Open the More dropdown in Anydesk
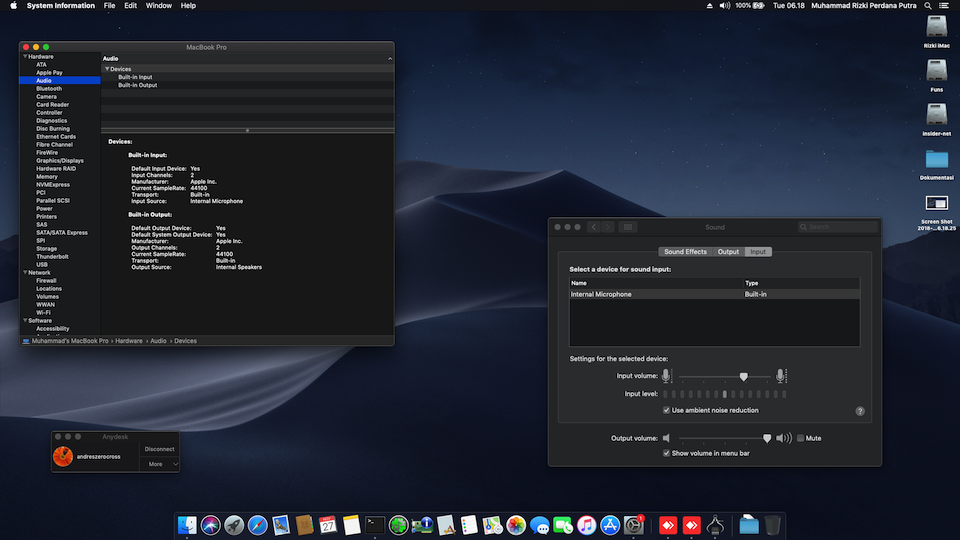 [x=160, y=464]
